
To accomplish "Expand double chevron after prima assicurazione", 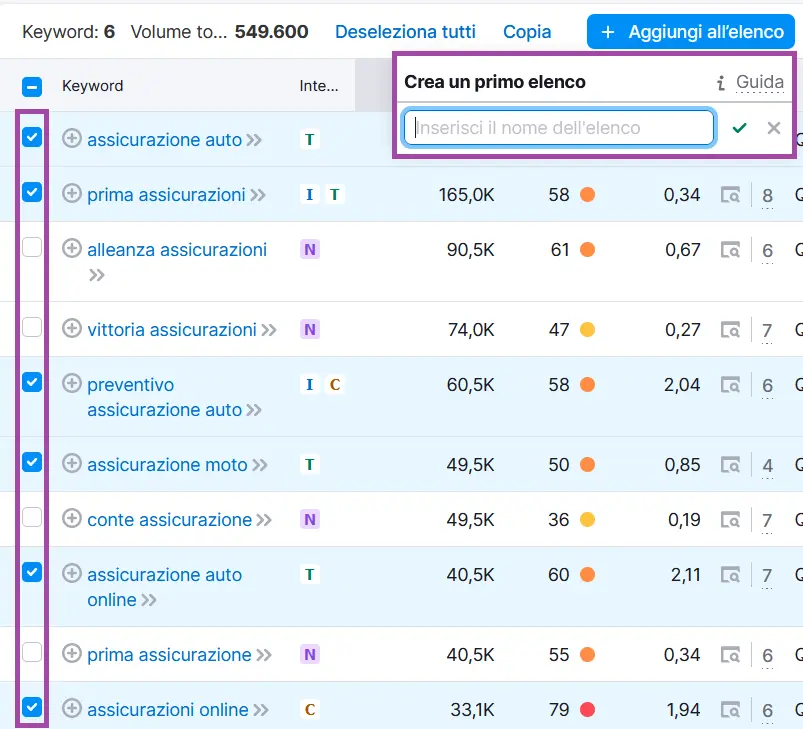I will (x=264, y=656).
